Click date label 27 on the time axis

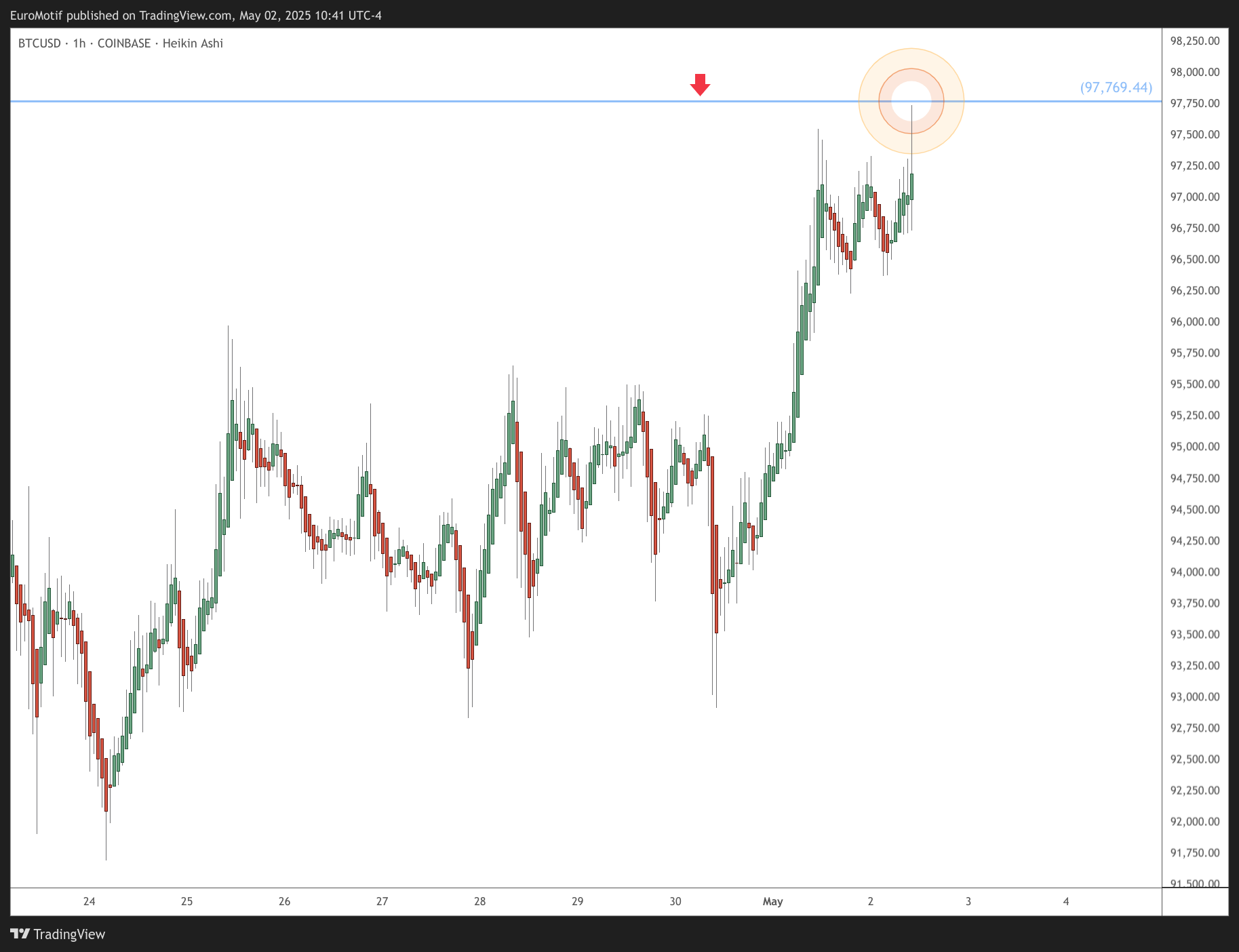click(x=382, y=901)
